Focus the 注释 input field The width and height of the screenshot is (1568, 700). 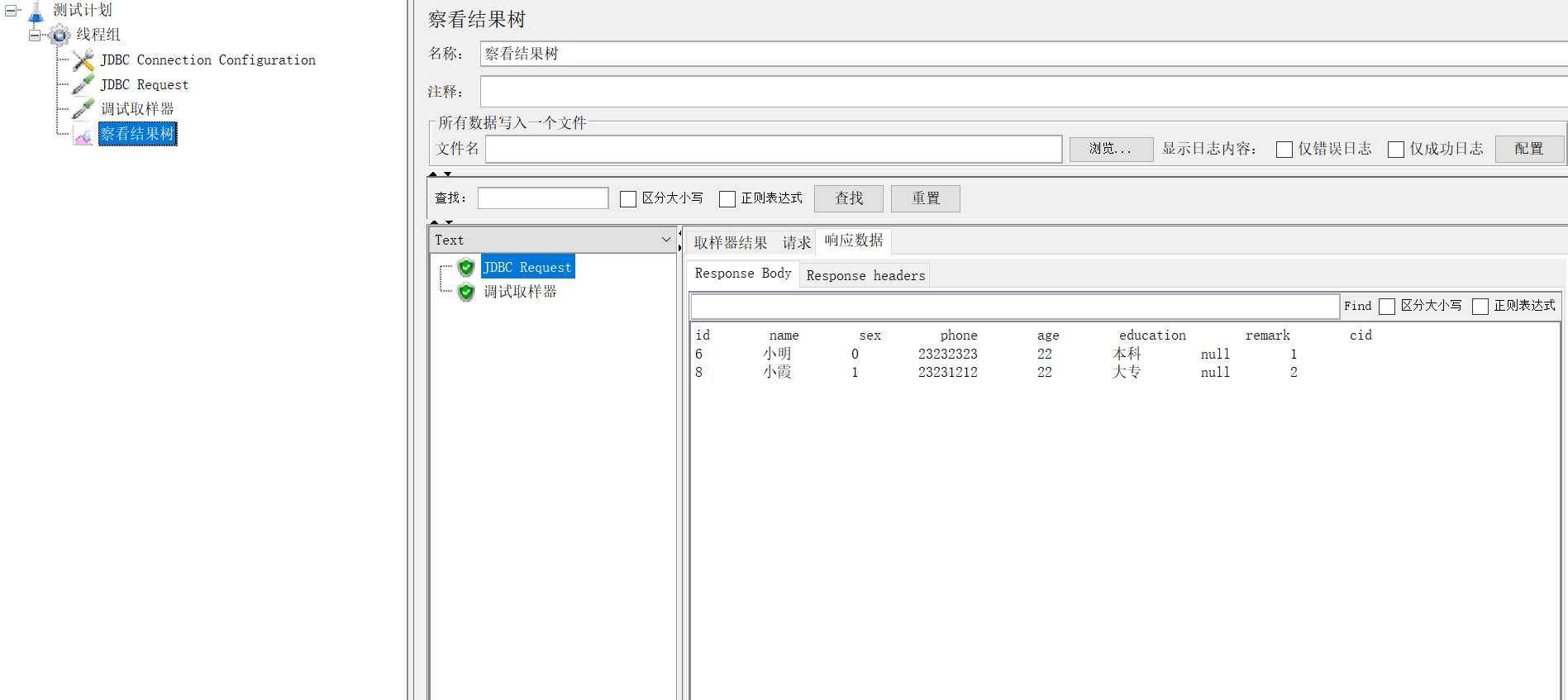point(1023,92)
